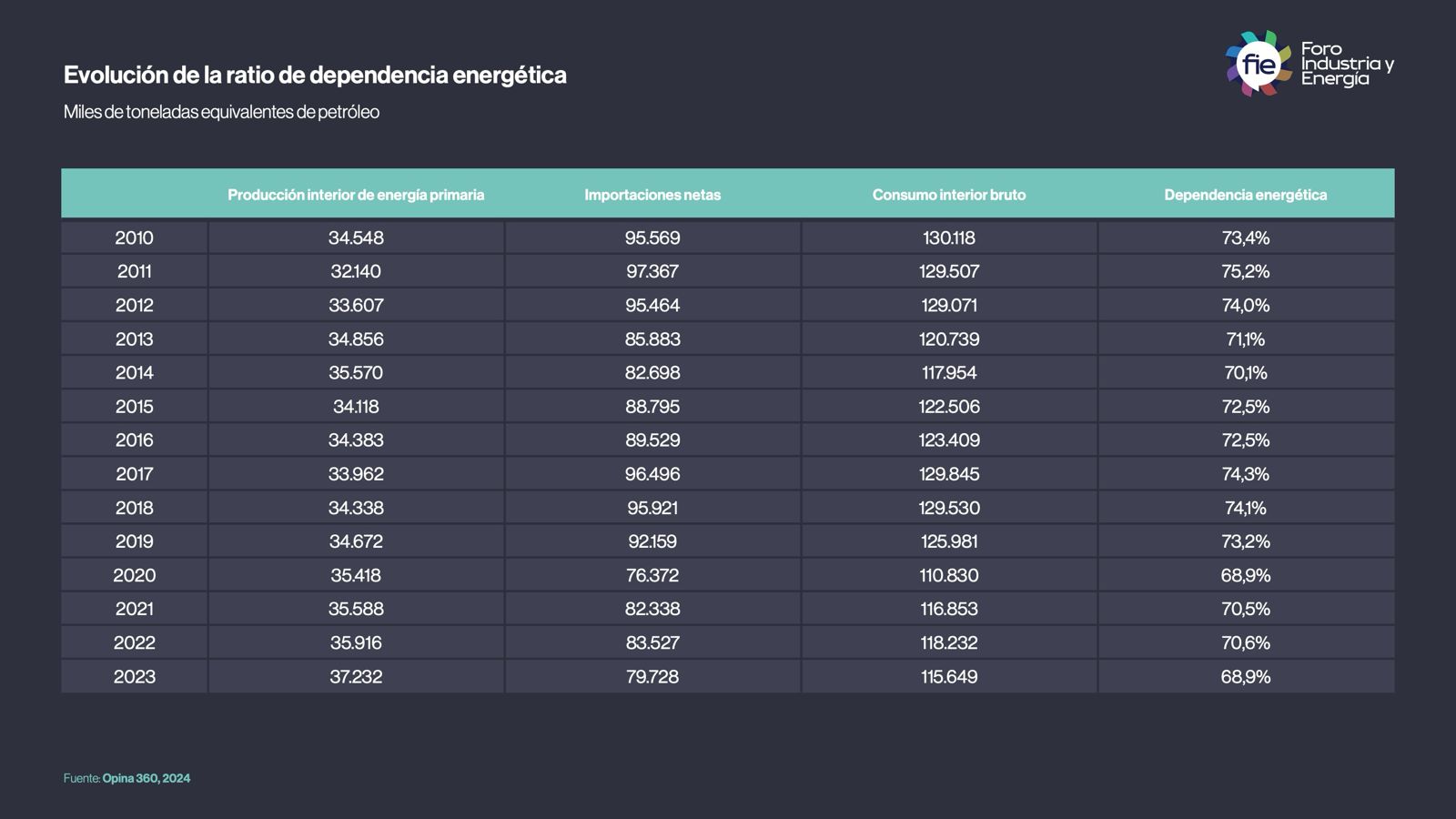The image size is (1456, 819).
Task: Click the fie pinwheel logo icon
Action: click(x=1259, y=64)
